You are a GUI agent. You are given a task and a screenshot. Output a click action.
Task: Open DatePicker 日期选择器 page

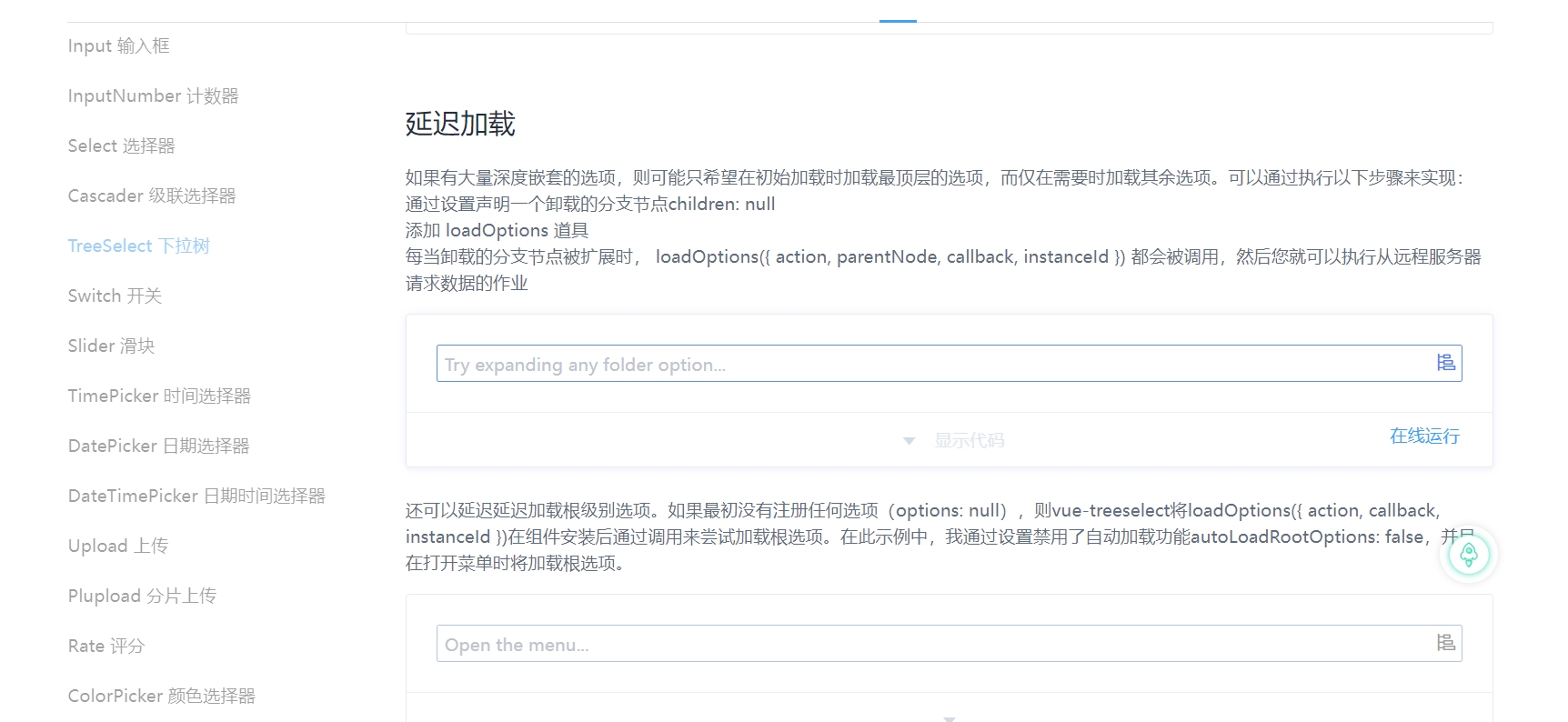[x=158, y=446]
